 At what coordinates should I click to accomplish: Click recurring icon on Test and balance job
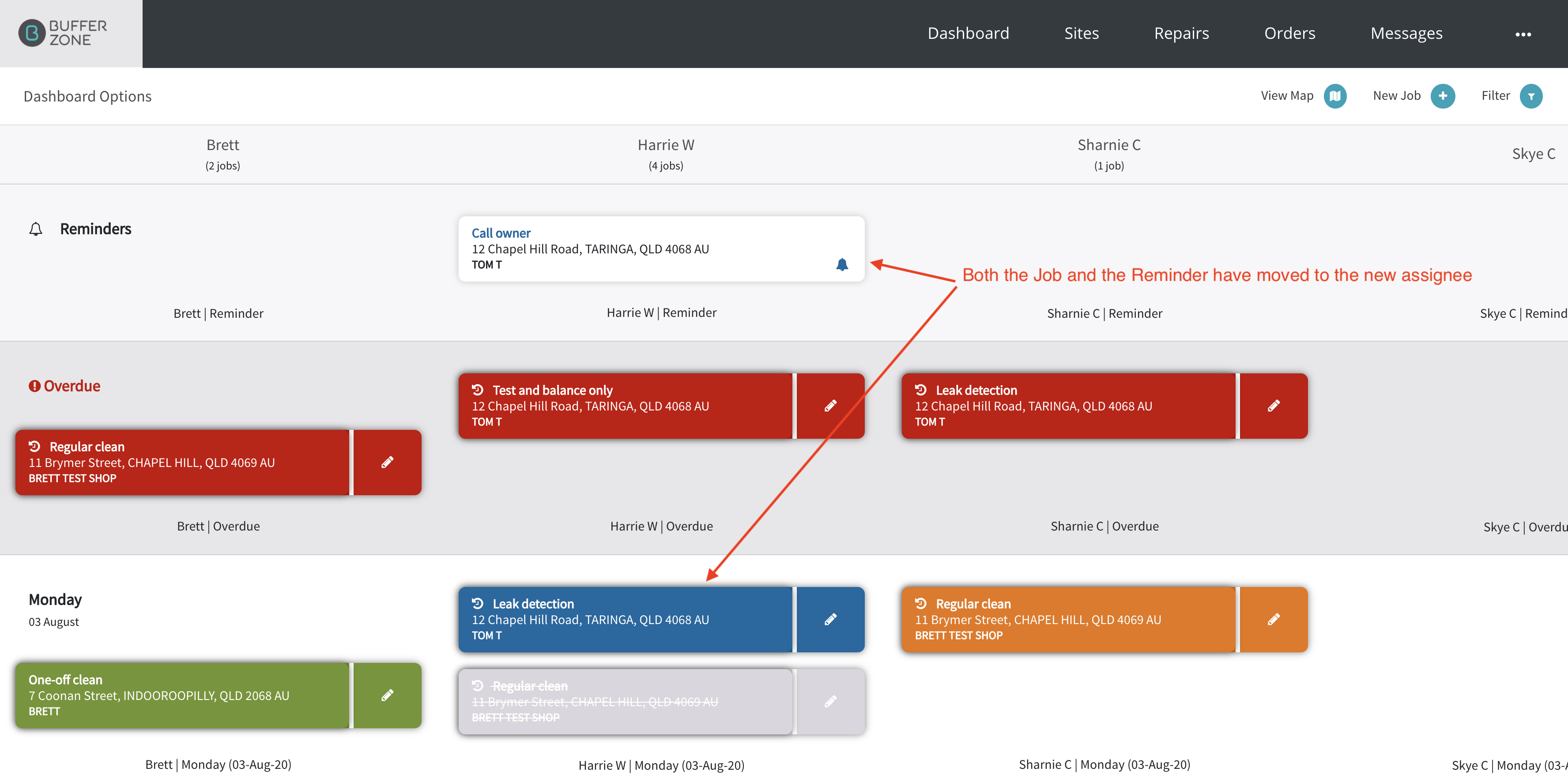point(478,389)
